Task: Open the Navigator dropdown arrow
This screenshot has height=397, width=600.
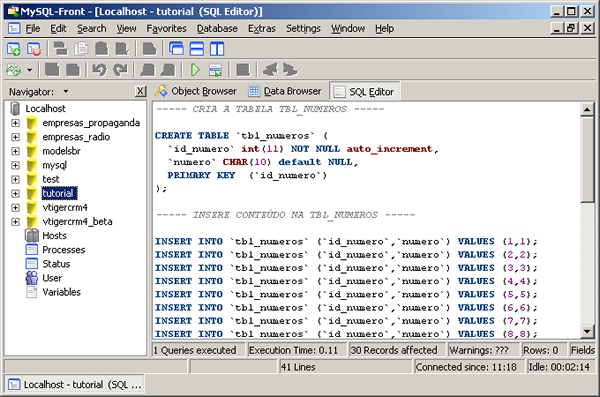Action: click(x=66, y=91)
